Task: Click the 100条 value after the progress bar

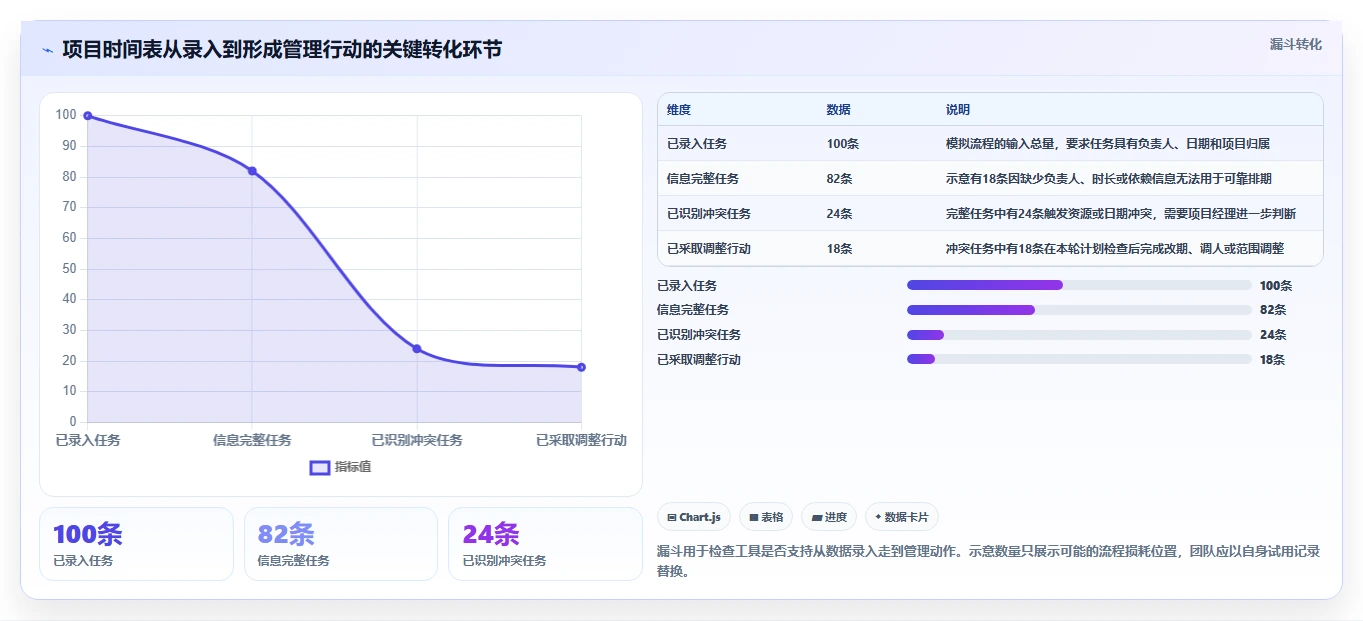Action: point(1276,286)
